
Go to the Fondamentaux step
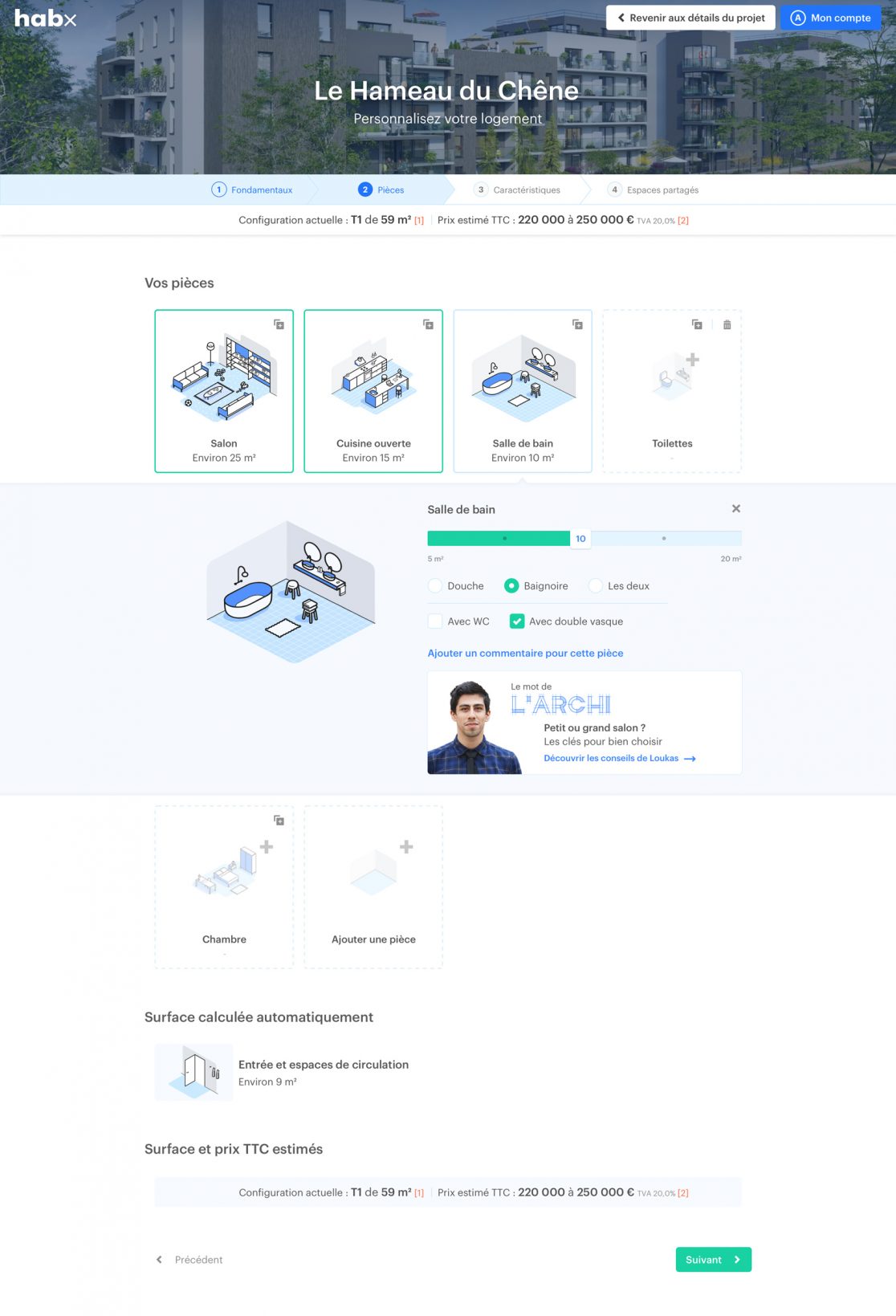click(x=252, y=189)
